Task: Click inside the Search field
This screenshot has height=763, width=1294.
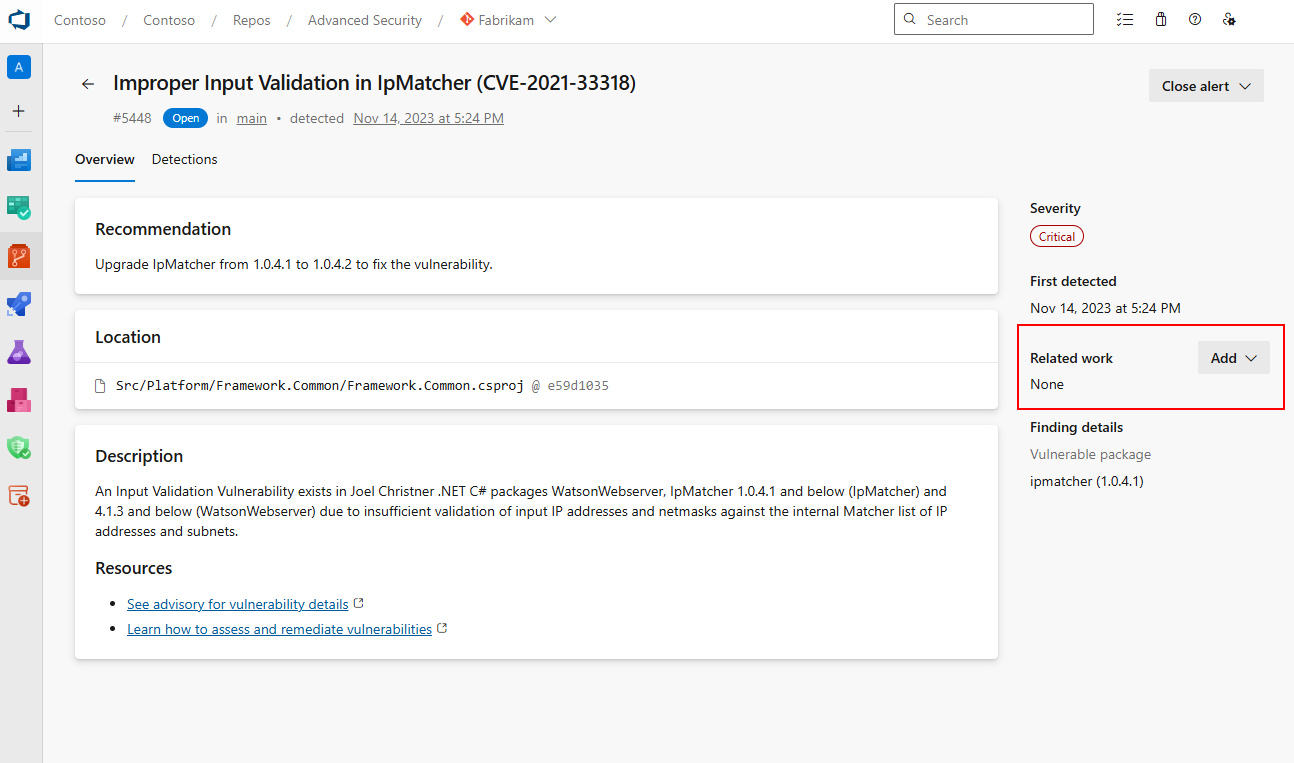Action: [x=993, y=19]
